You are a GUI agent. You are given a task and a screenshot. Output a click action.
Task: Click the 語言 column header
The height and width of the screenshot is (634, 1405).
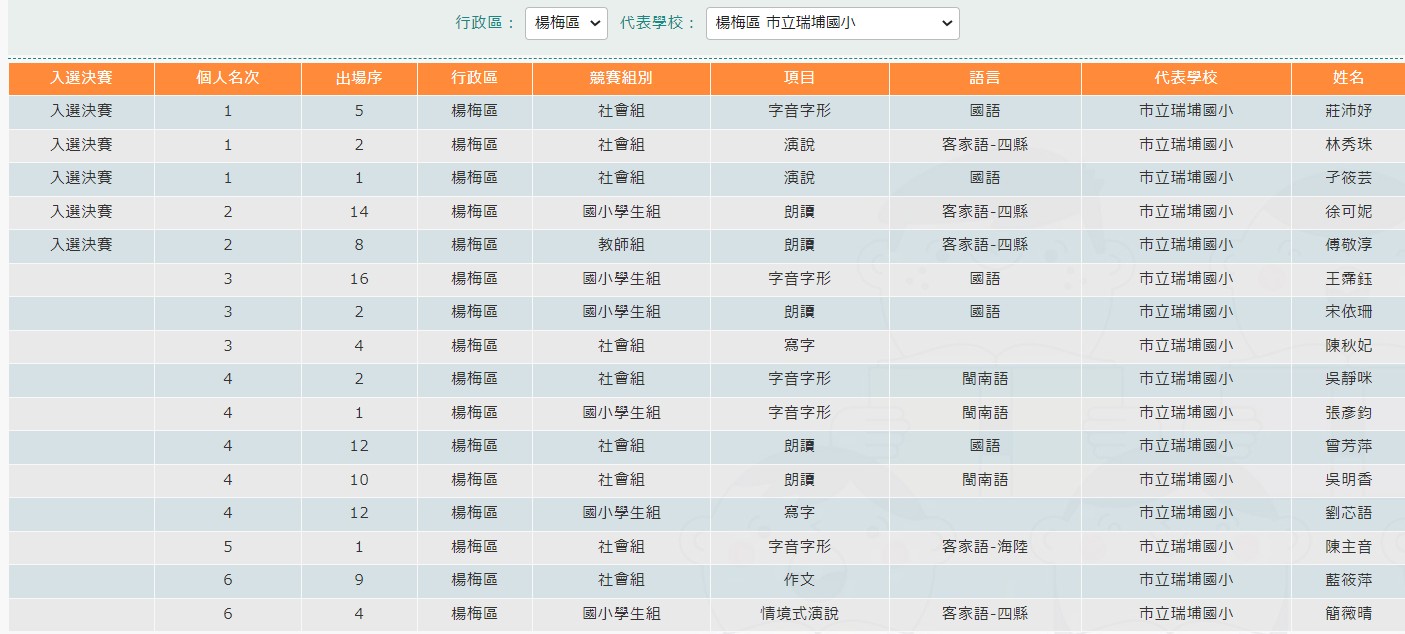pyautogui.click(x=985, y=78)
